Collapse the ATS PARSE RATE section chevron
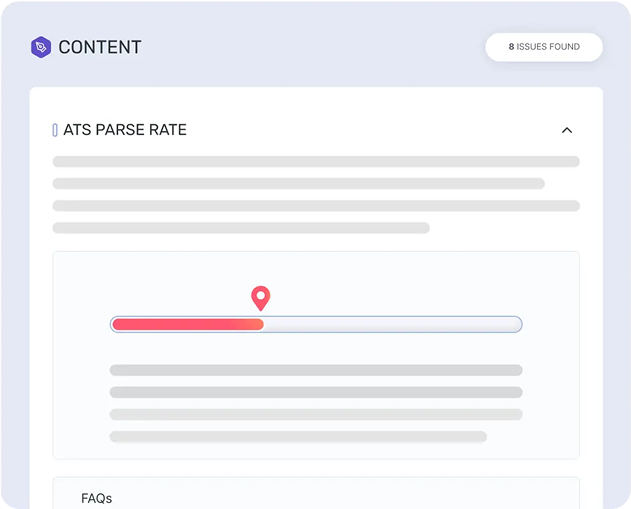 pyautogui.click(x=567, y=130)
